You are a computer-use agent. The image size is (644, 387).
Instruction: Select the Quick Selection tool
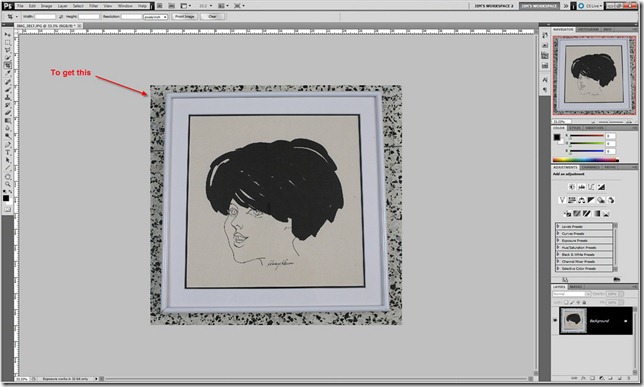pyautogui.click(x=7, y=58)
